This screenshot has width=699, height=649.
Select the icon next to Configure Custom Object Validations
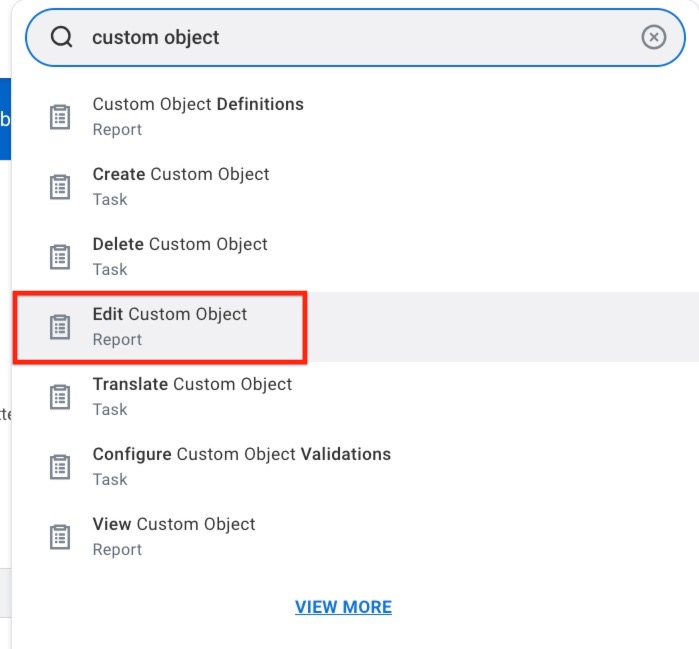coord(61,467)
